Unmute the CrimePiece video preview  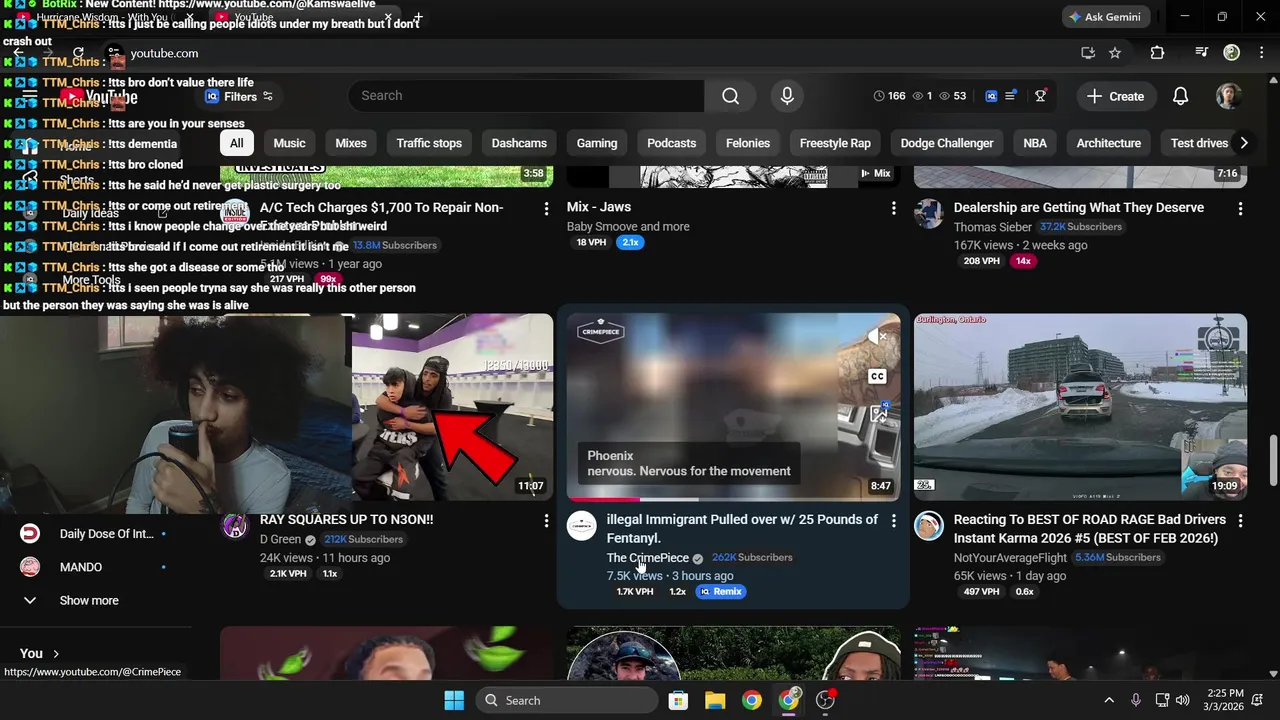click(x=877, y=337)
